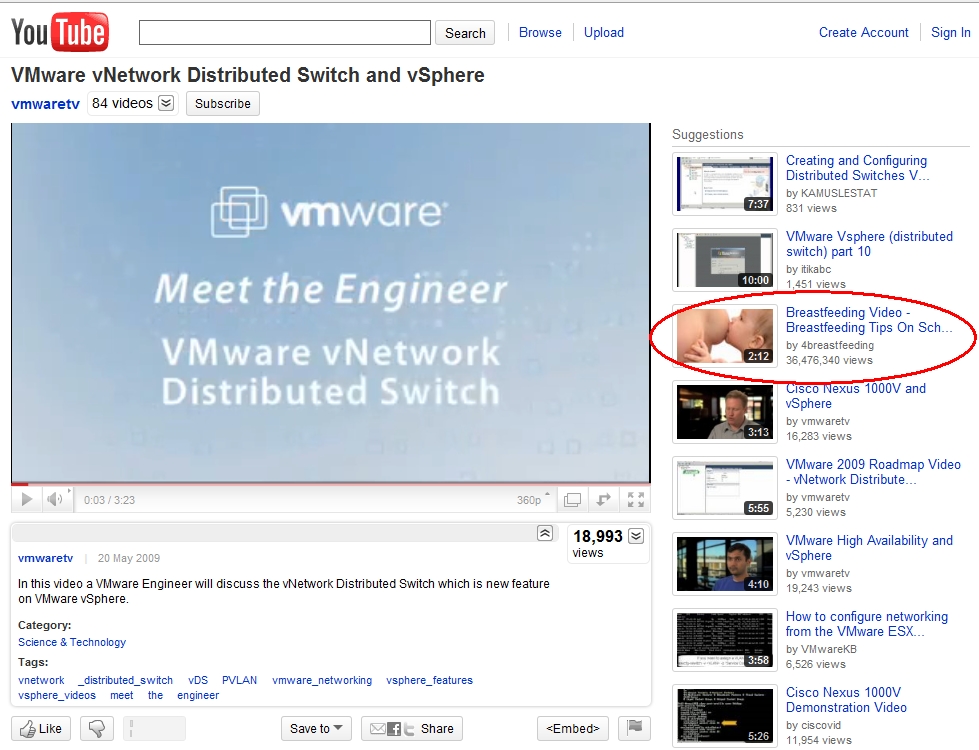
Task: Expand the 18,993 views statistics arrow
Action: click(636, 536)
